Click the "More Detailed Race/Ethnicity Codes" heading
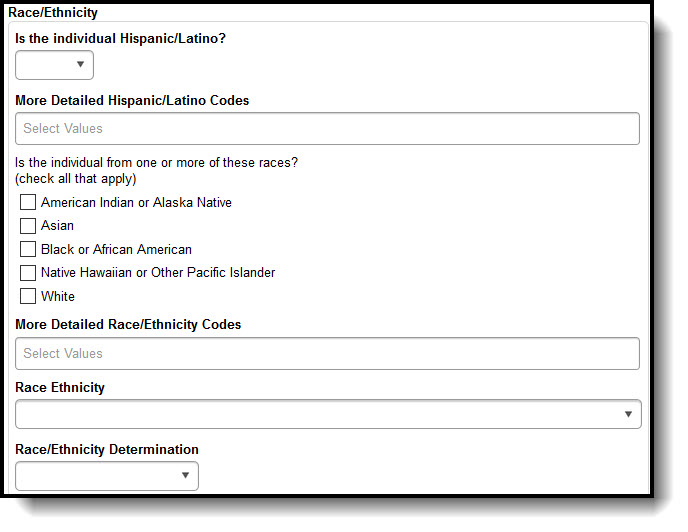This screenshot has width=688, height=532. [128, 325]
